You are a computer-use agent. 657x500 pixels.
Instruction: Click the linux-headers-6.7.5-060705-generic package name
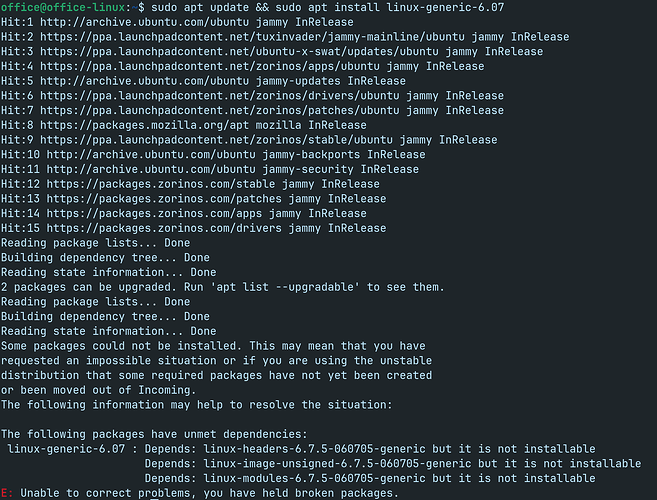pos(314,449)
